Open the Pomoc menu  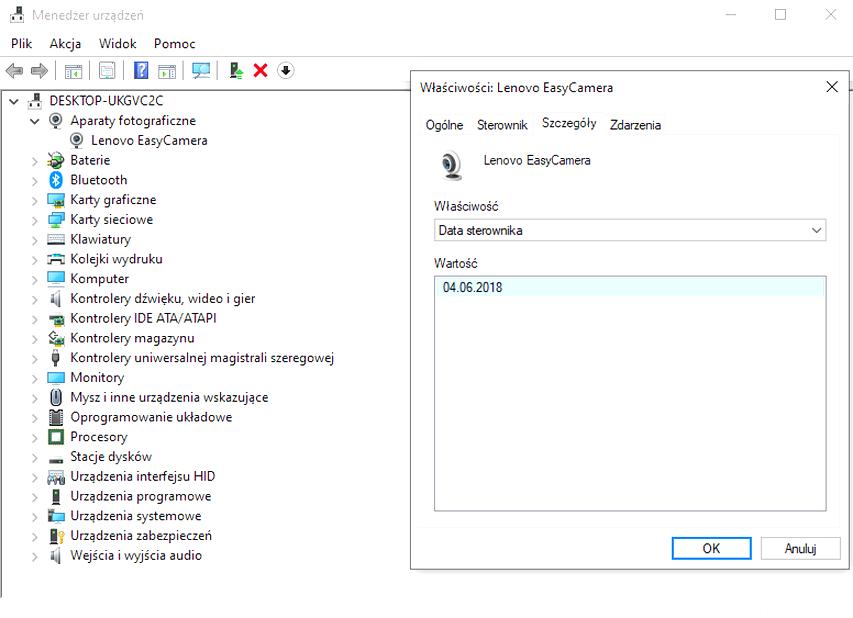[x=175, y=44]
